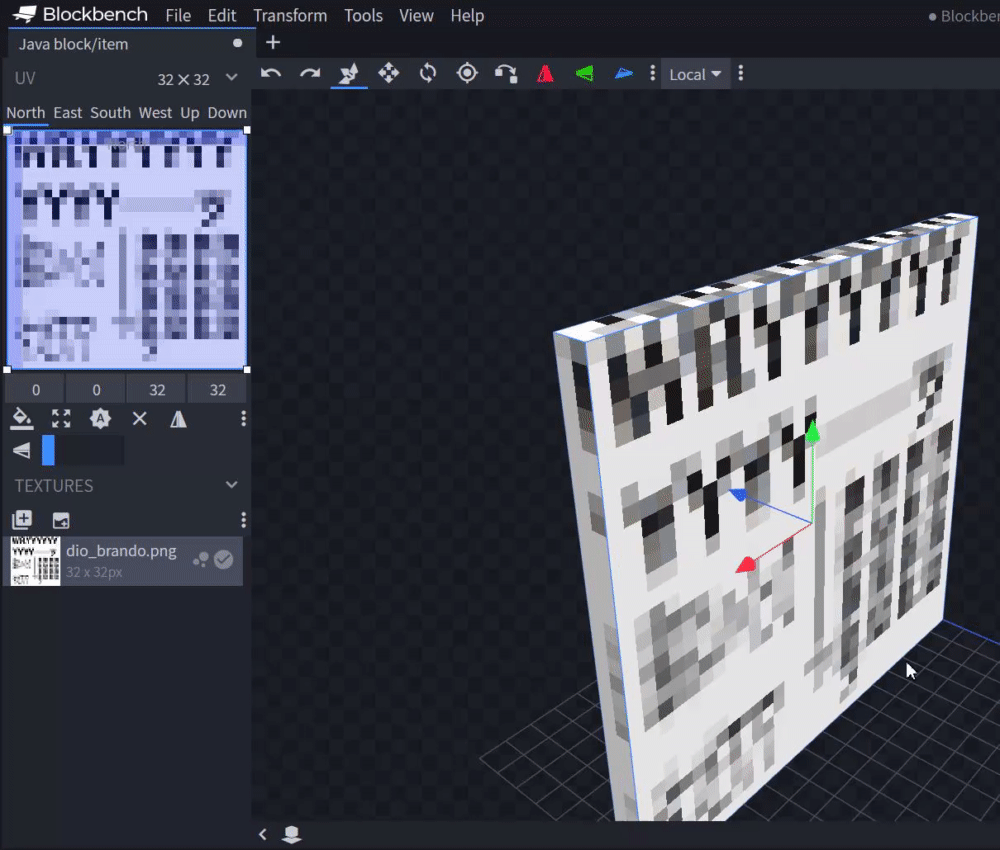Image resolution: width=1000 pixels, height=850 pixels.
Task: Open the Local transform space dropdown
Action: click(695, 74)
